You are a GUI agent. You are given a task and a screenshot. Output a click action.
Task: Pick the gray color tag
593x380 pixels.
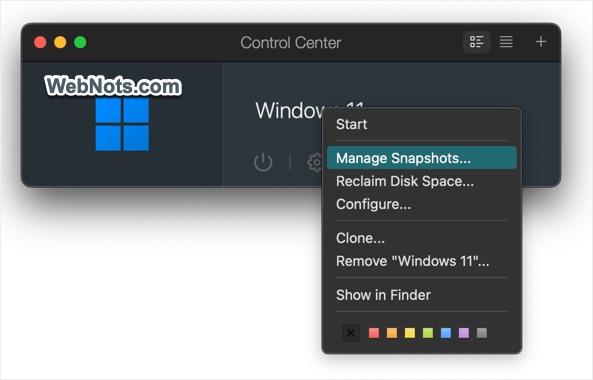click(482, 333)
